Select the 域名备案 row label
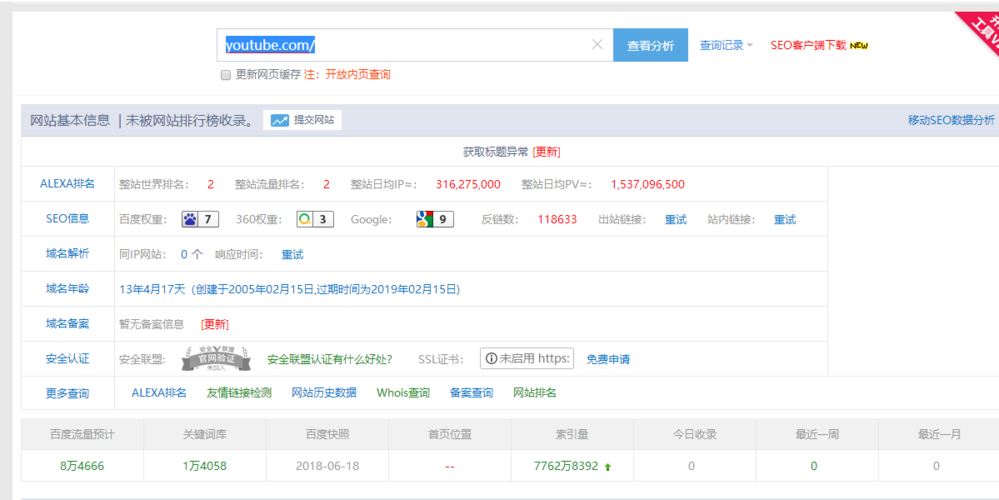999x500 pixels. 68,324
